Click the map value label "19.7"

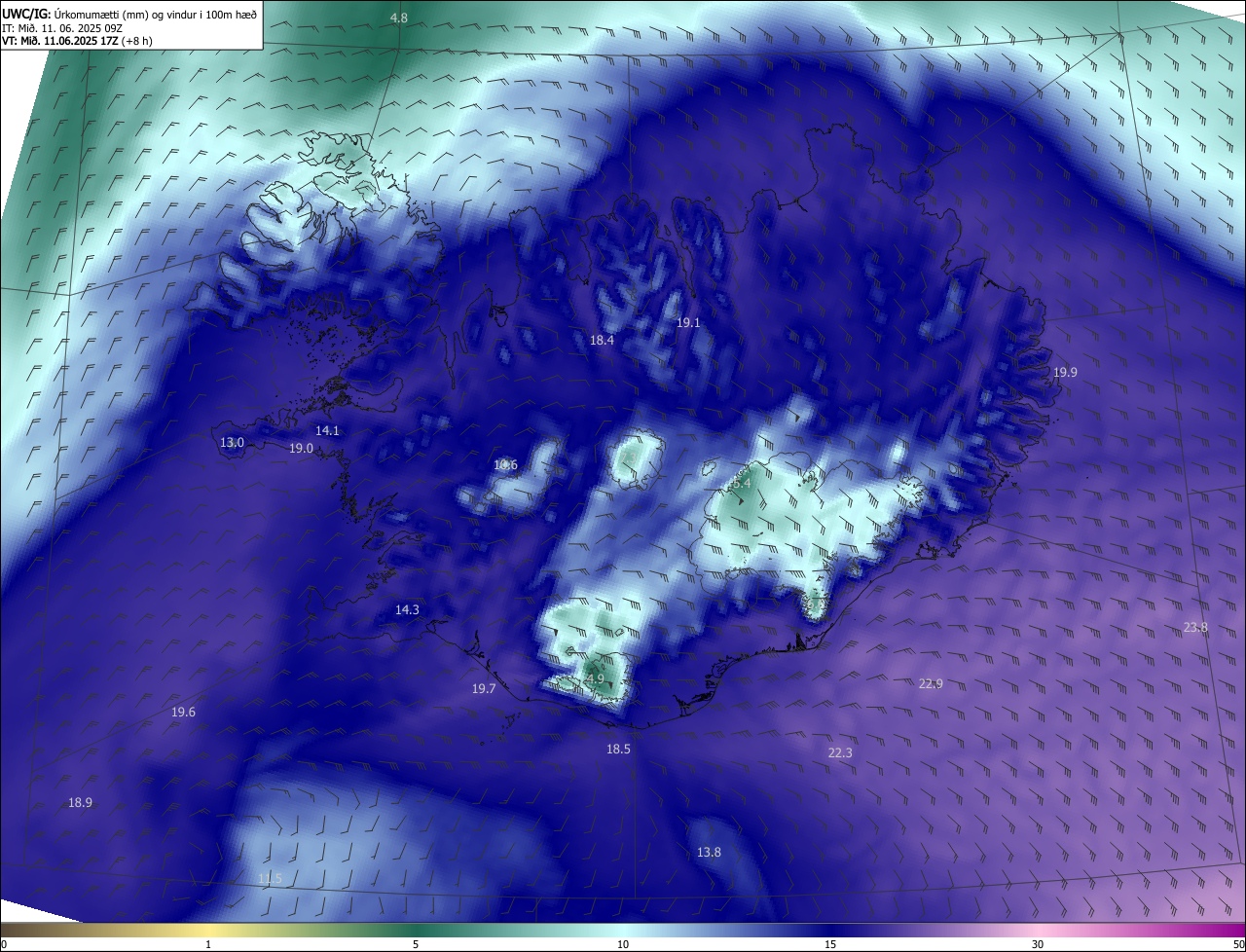pyautogui.click(x=484, y=689)
